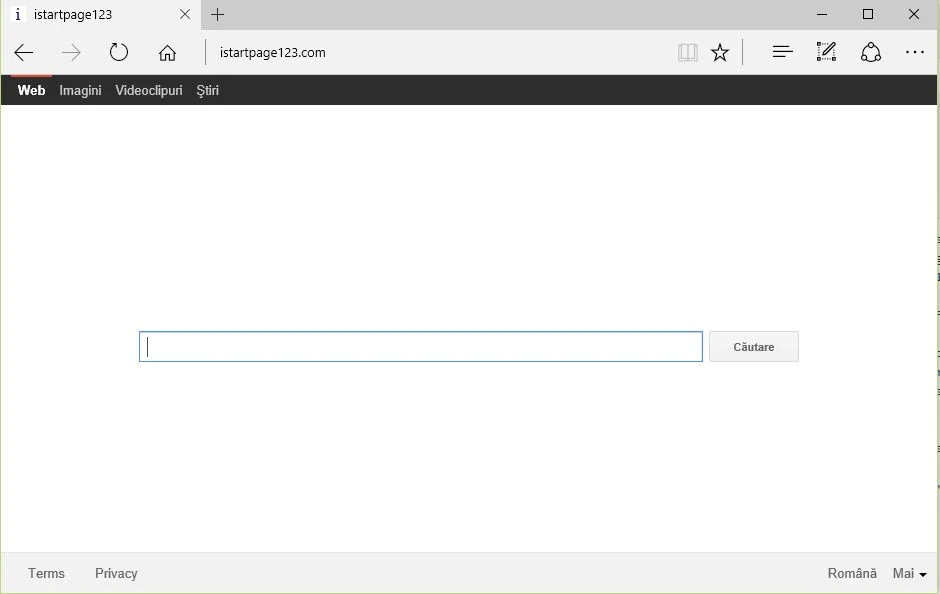Open Reading view book icon
940x594 pixels.
[688, 53]
